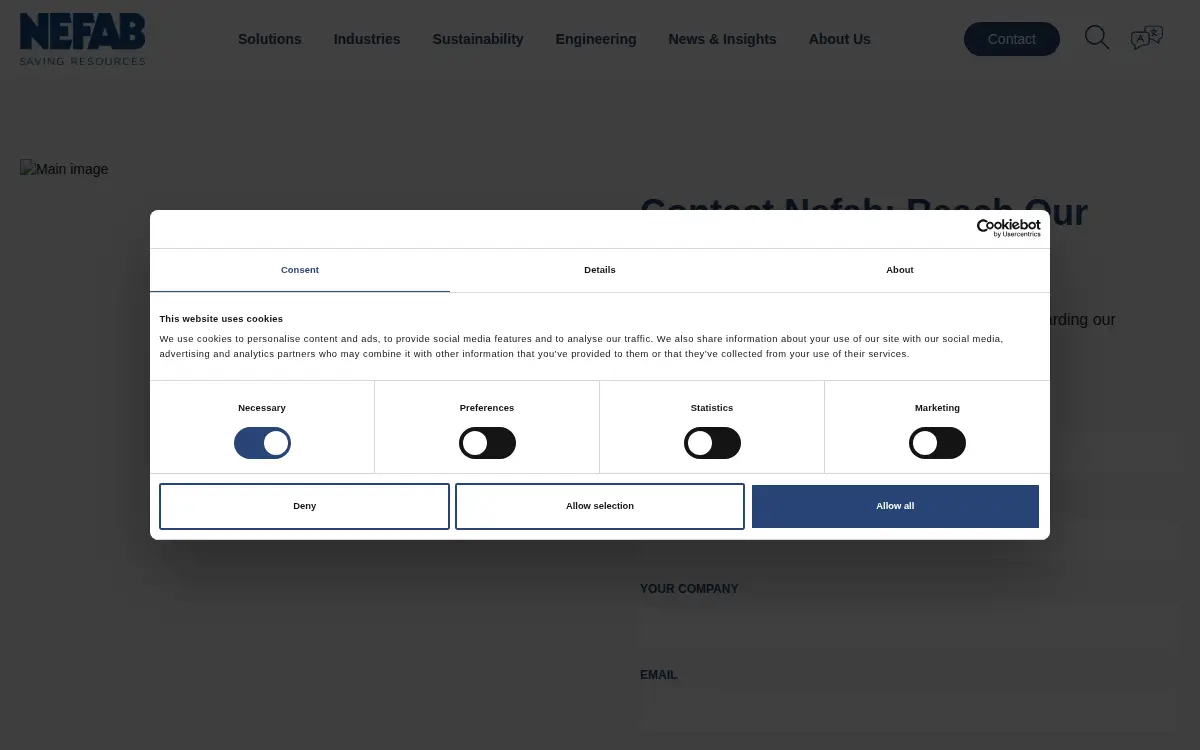Switch to the About tab
The width and height of the screenshot is (1200, 750).
(x=900, y=270)
